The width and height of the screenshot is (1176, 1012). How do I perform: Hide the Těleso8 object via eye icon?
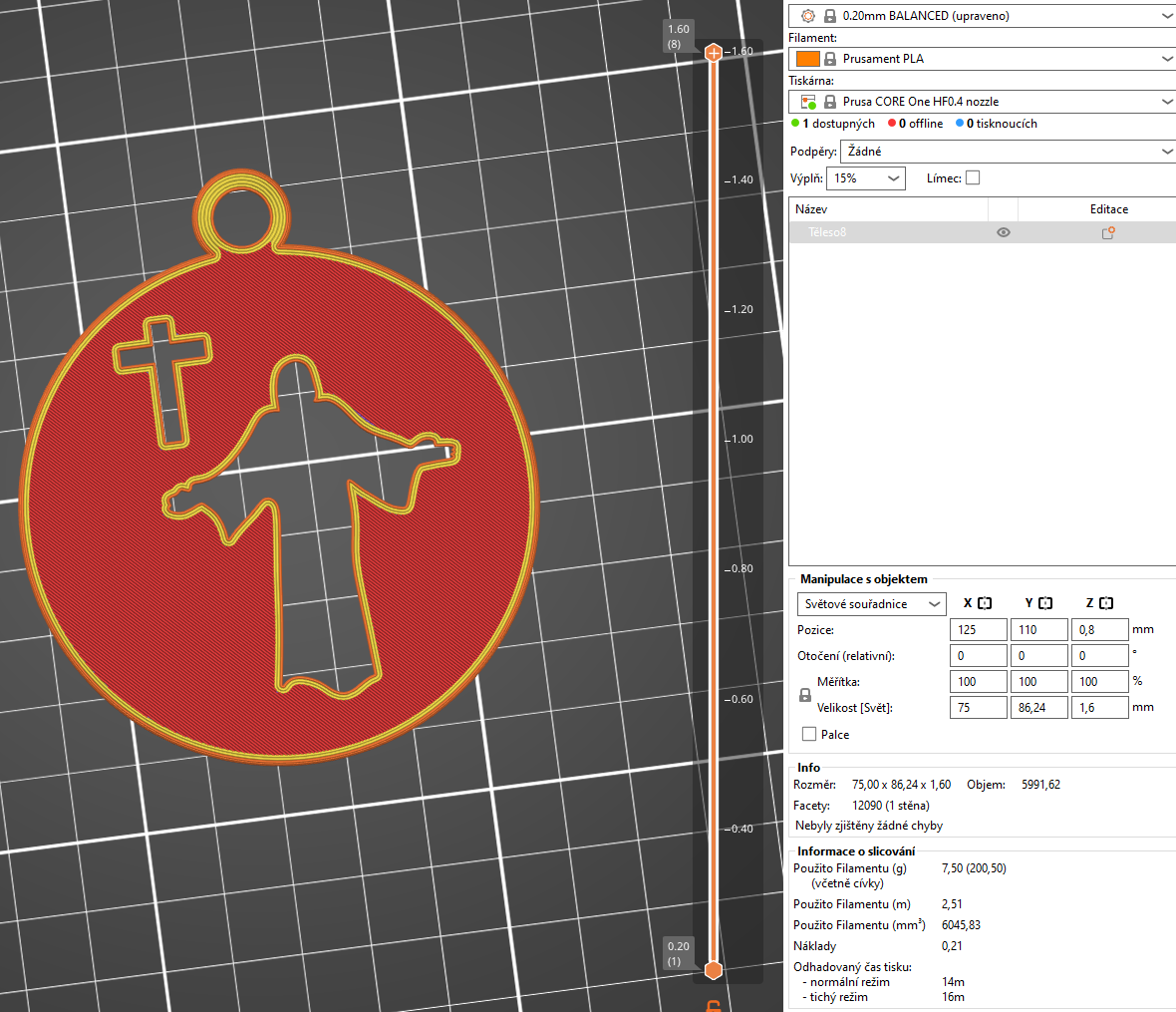pyautogui.click(x=1004, y=232)
